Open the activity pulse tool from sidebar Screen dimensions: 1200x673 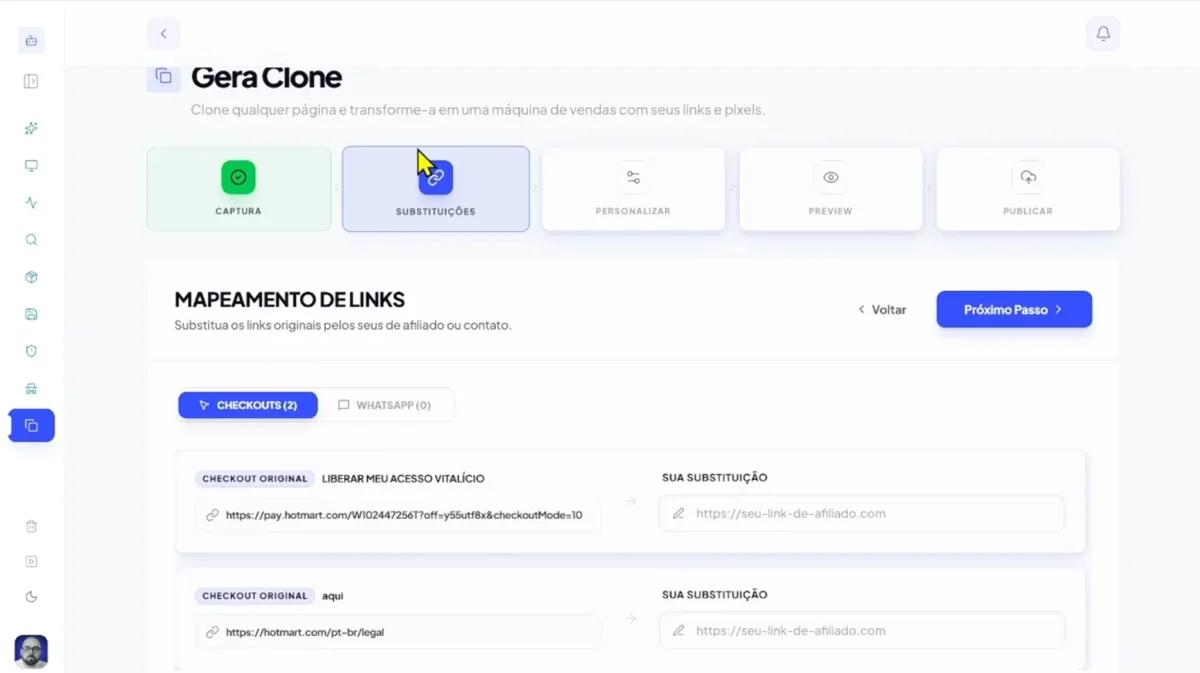coord(31,202)
